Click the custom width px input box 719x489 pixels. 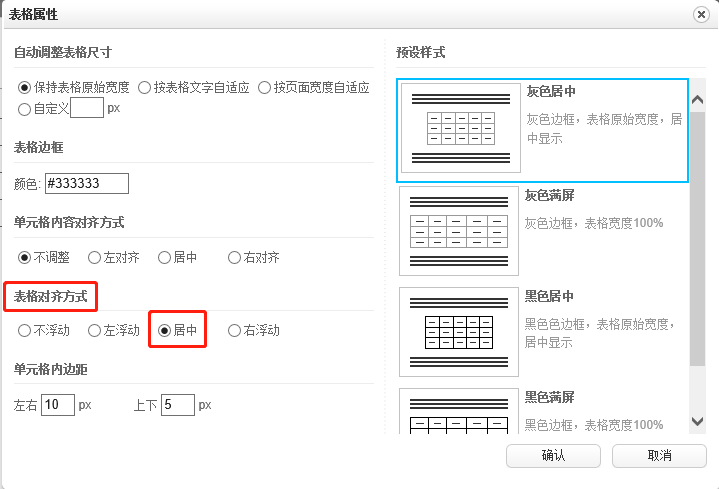pos(87,107)
